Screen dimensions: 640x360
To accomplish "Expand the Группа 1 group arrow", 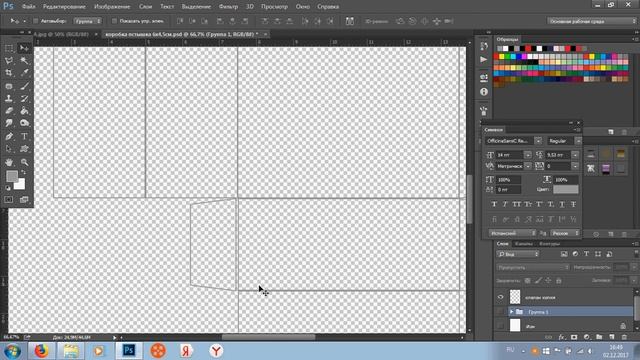I will pos(511,312).
